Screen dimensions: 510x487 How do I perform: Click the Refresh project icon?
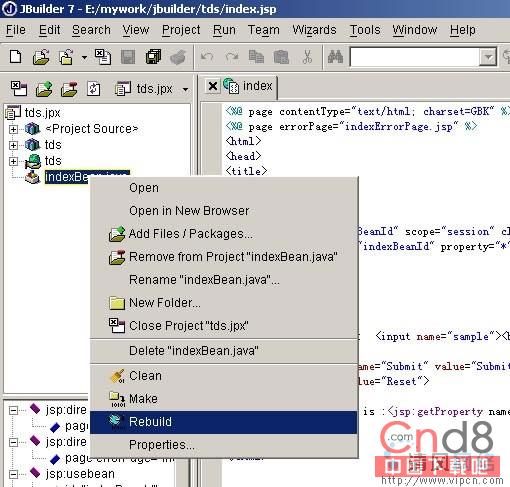point(94,89)
